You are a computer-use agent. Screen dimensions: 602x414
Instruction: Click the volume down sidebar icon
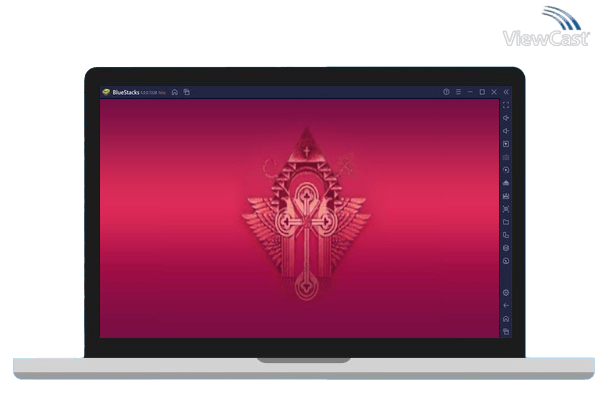[x=506, y=131]
